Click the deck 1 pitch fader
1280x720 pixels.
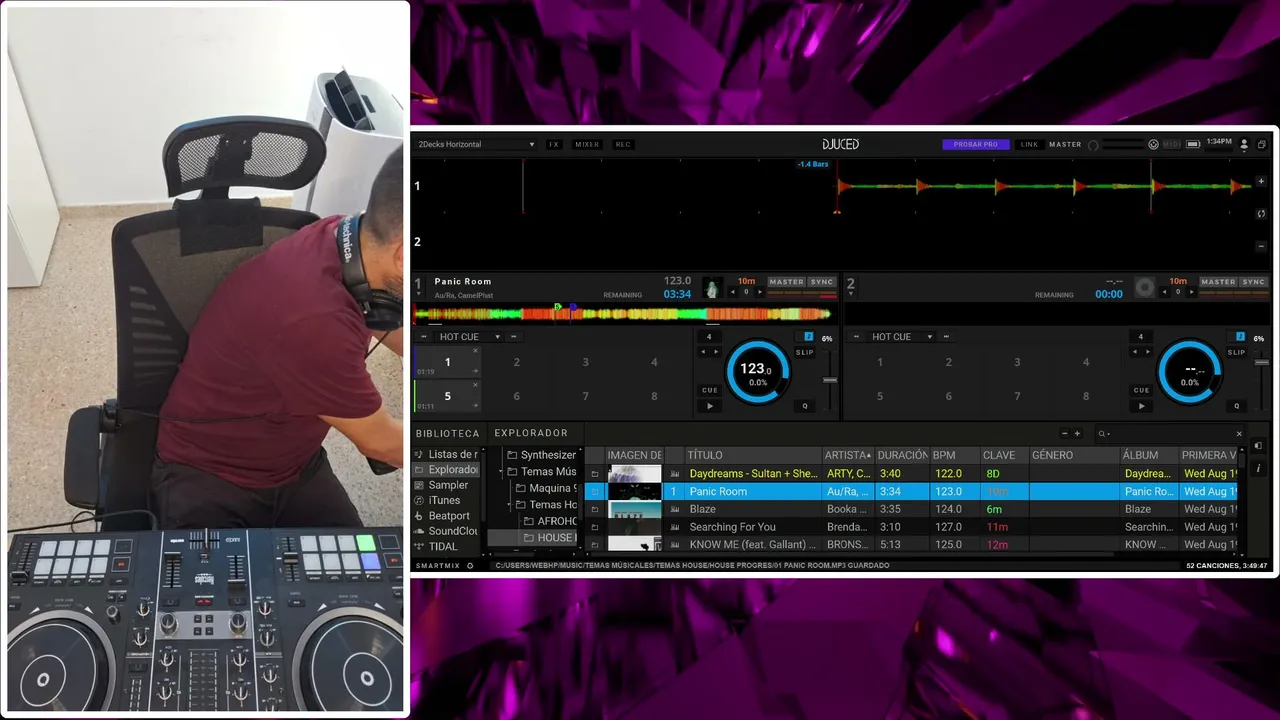[829, 381]
